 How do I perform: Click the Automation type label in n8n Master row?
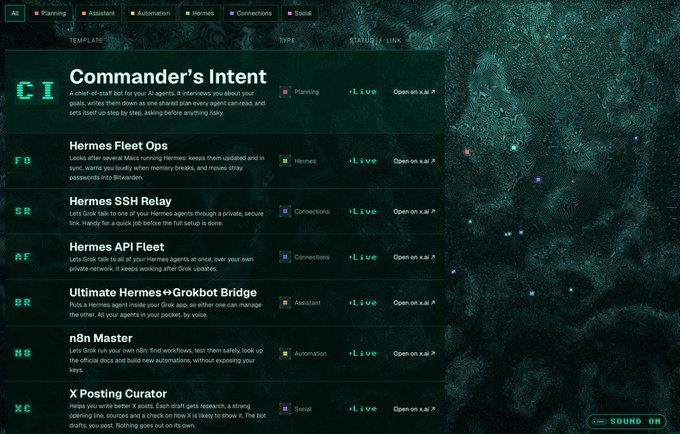[x=310, y=353]
